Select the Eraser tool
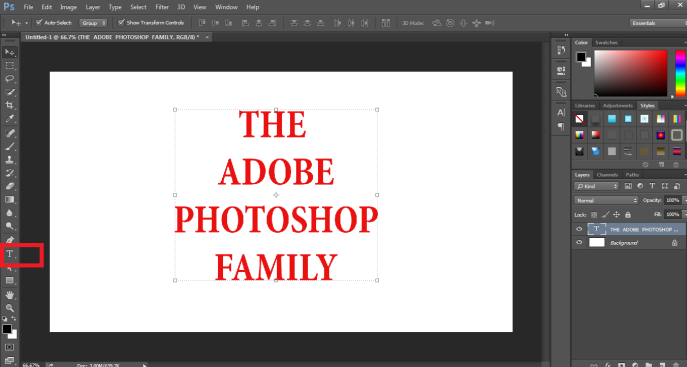Image resolution: width=687 pixels, height=367 pixels. 10,186
